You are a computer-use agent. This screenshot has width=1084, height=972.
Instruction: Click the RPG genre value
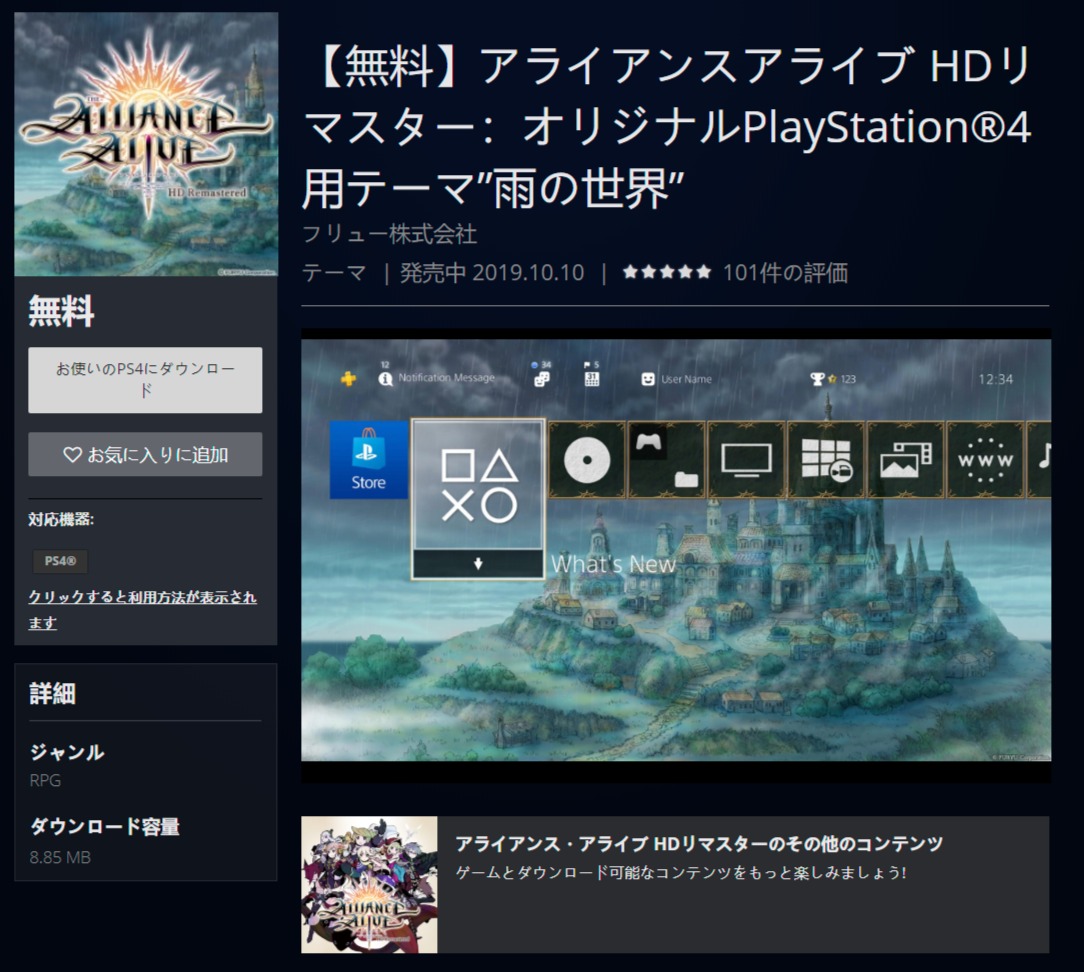coord(45,781)
